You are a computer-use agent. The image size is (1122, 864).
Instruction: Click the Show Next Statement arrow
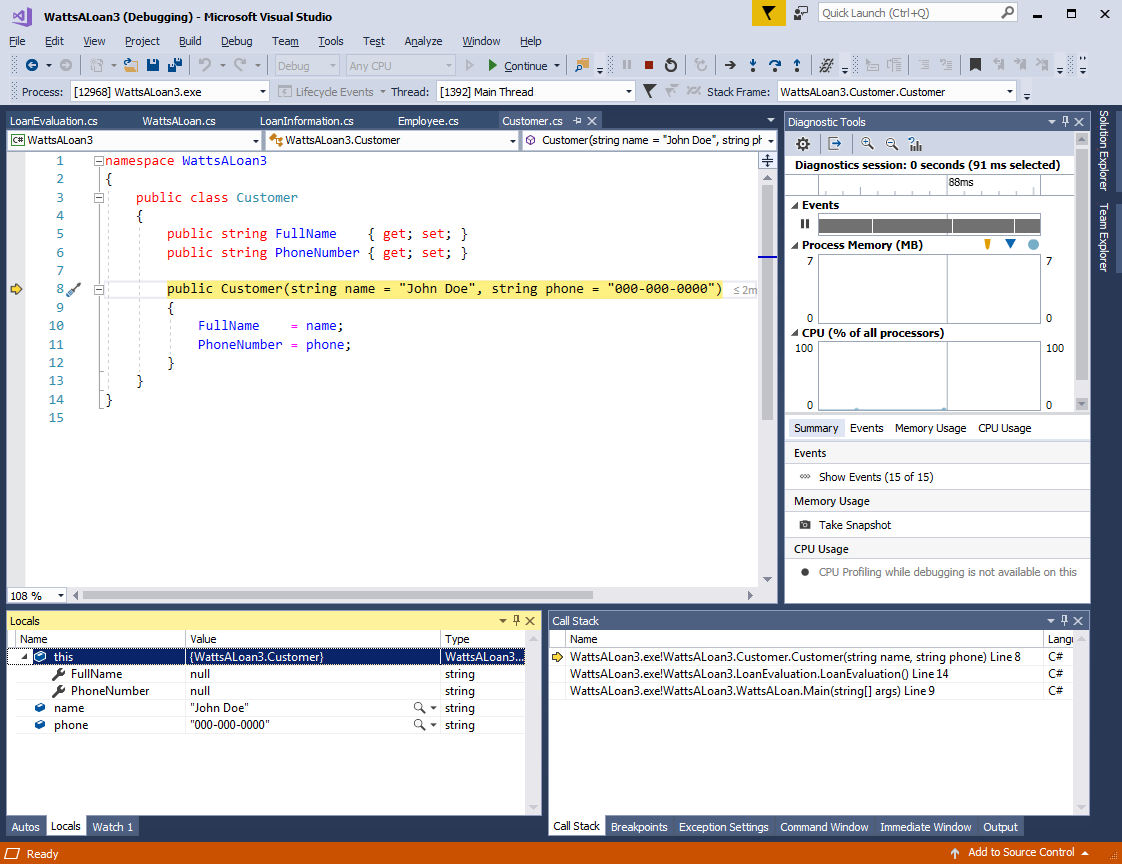point(730,65)
